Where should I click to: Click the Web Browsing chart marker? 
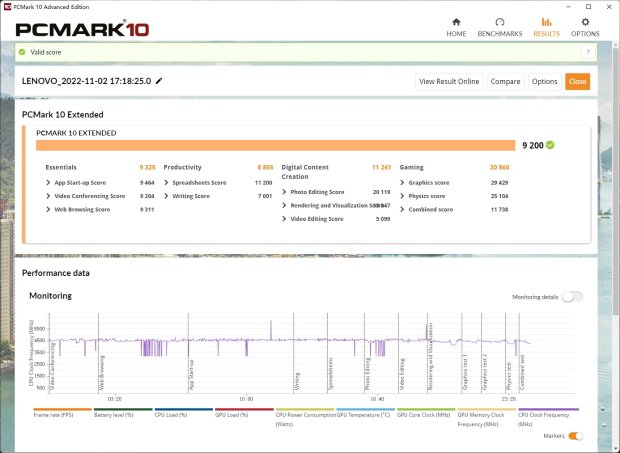pyautogui.click(x=102, y=374)
